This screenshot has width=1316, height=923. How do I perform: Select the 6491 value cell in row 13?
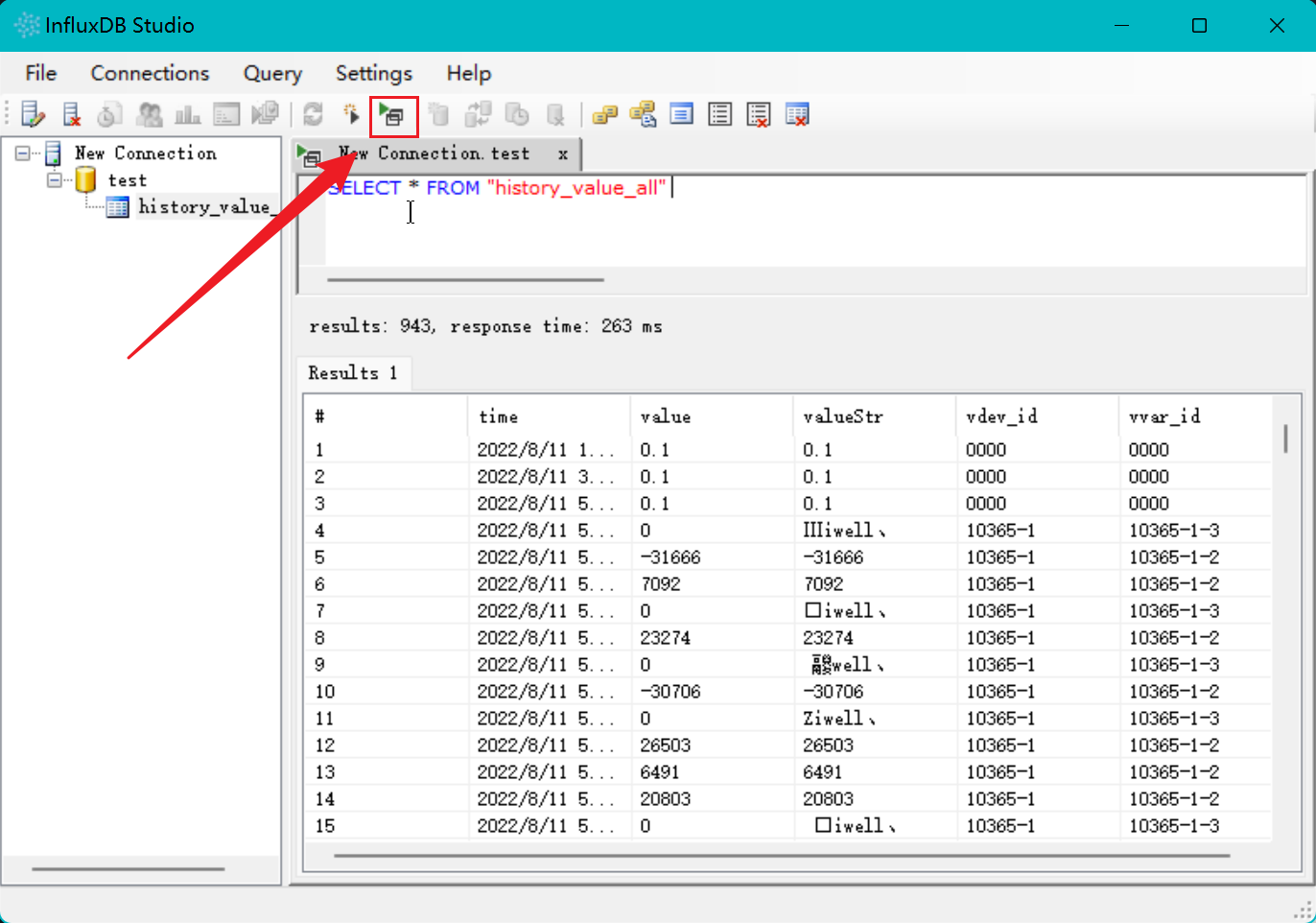pos(713,771)
